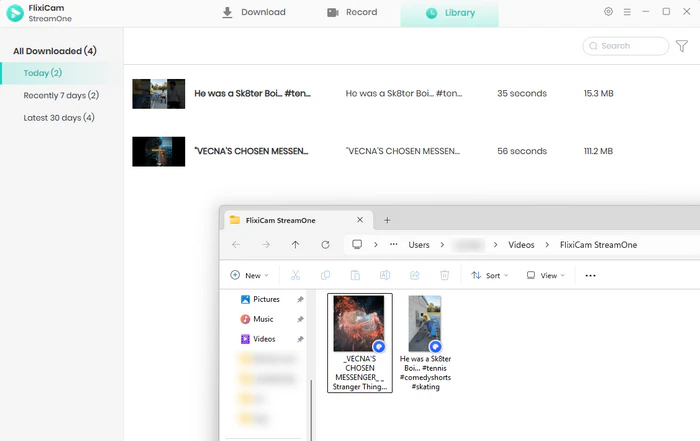Open the Sort dropdown
Viewport: 700px width, 441px height.
[x=490, y=275]
